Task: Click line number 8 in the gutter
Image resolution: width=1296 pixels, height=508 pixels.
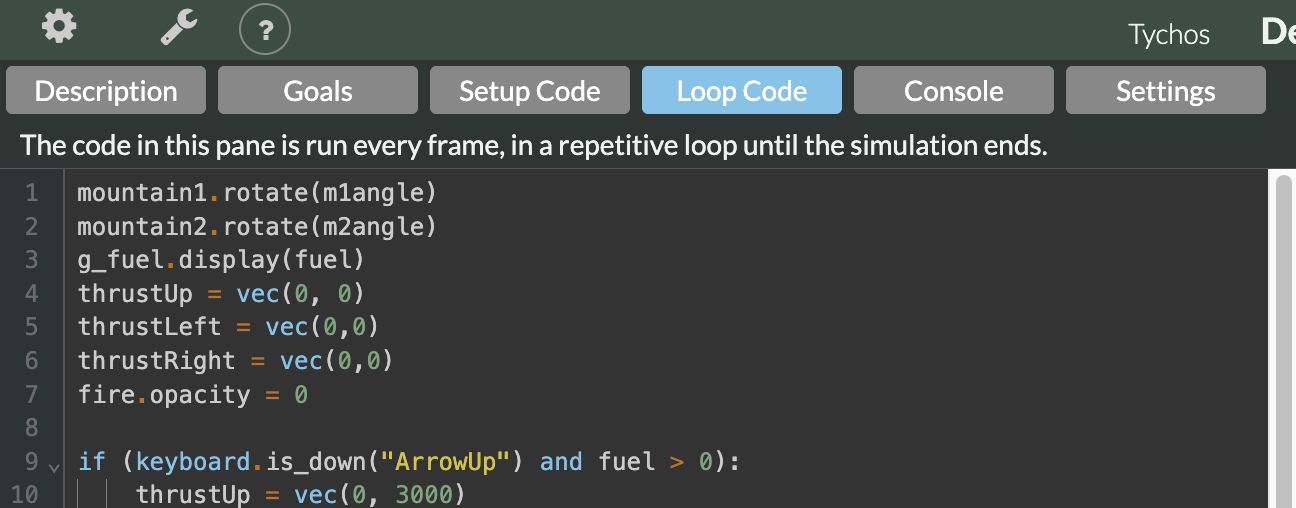Action: click(x=30, y=429)
